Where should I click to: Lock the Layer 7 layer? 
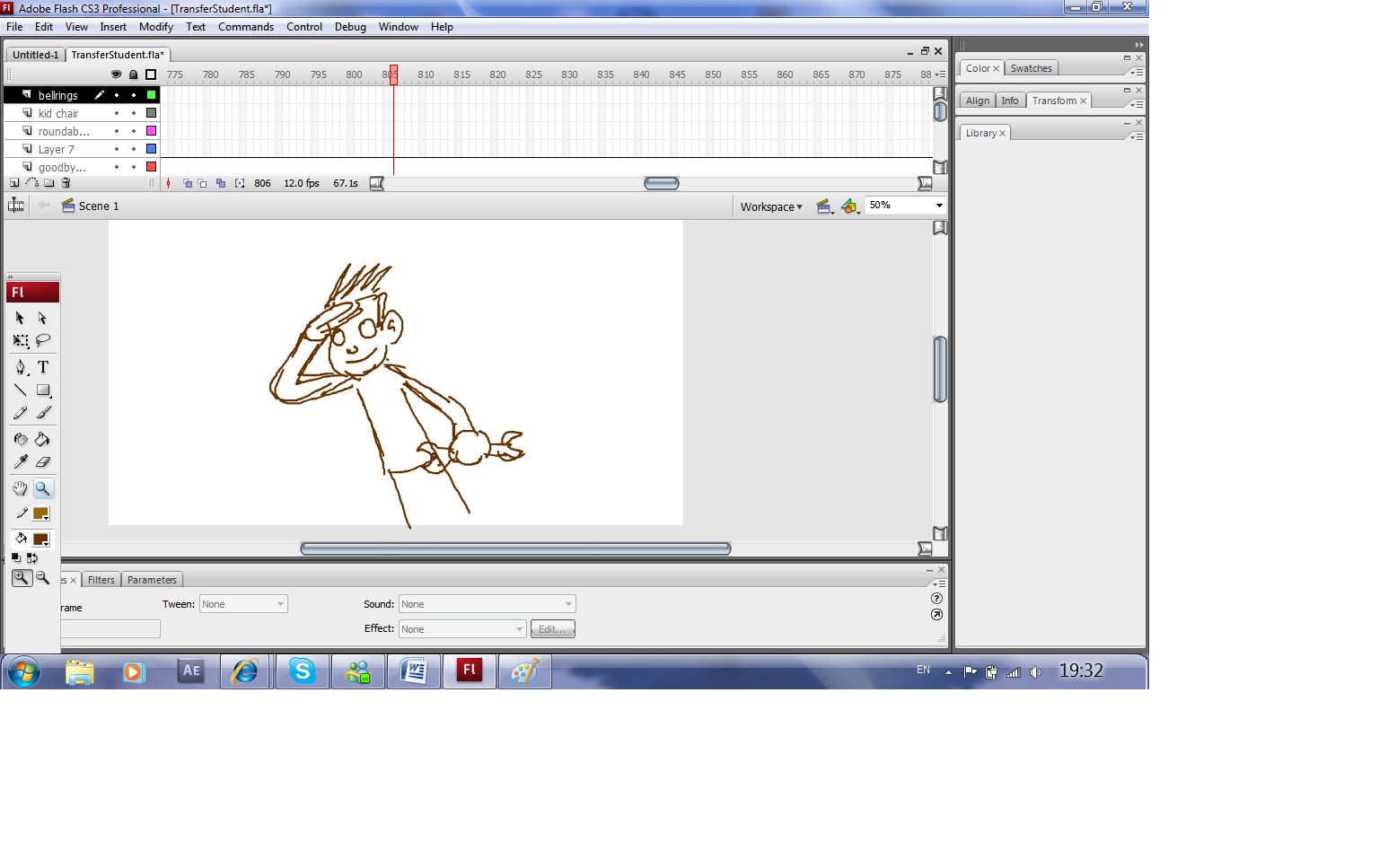pyautogui.click(x=134, y=150)
